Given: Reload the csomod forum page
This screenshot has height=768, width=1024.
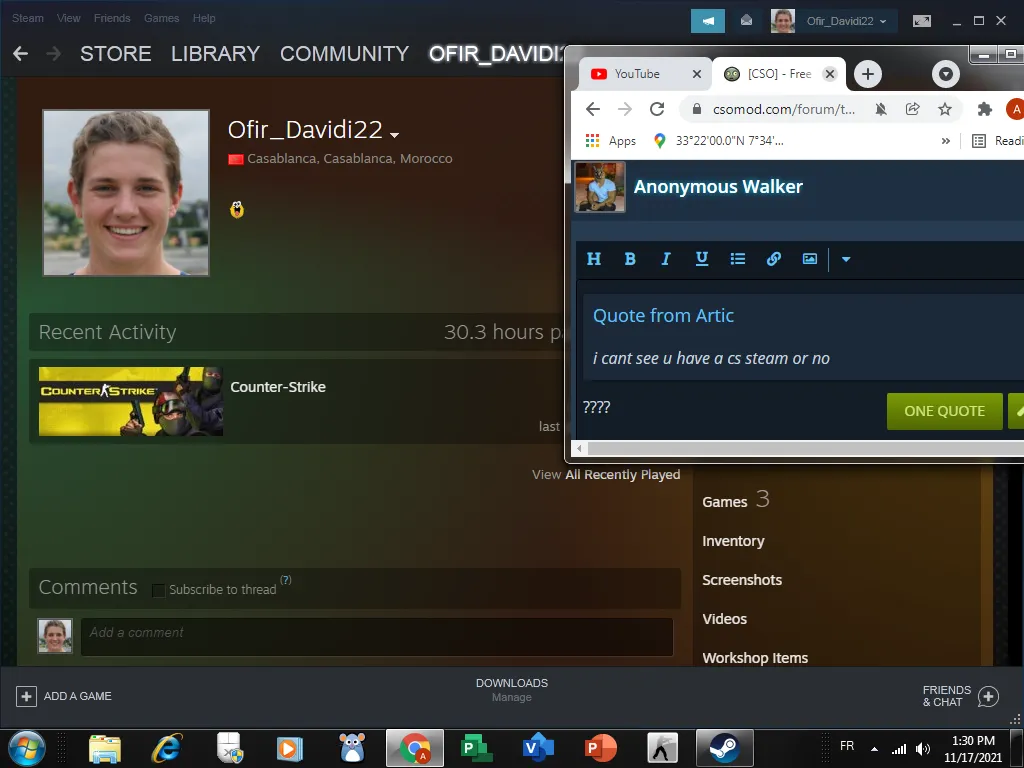Looking at the screenshot, I should (657, 109).
